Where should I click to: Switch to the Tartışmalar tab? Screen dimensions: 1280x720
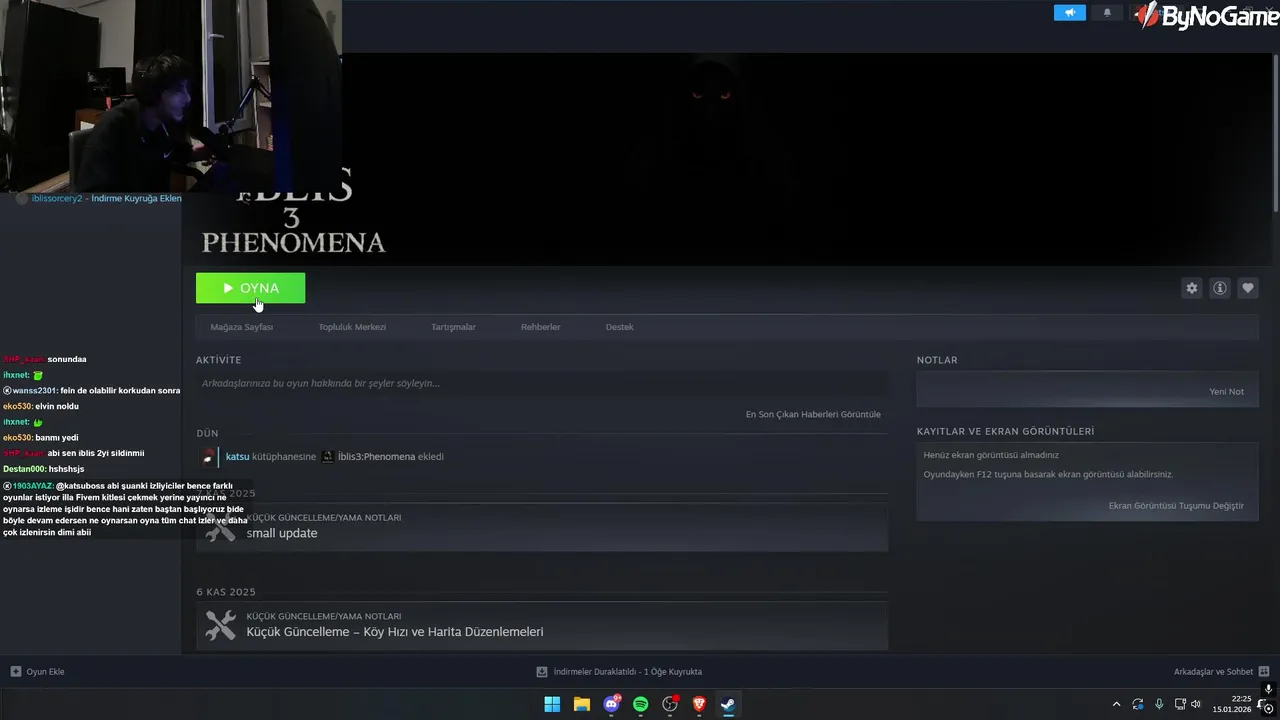pos(453,327)
